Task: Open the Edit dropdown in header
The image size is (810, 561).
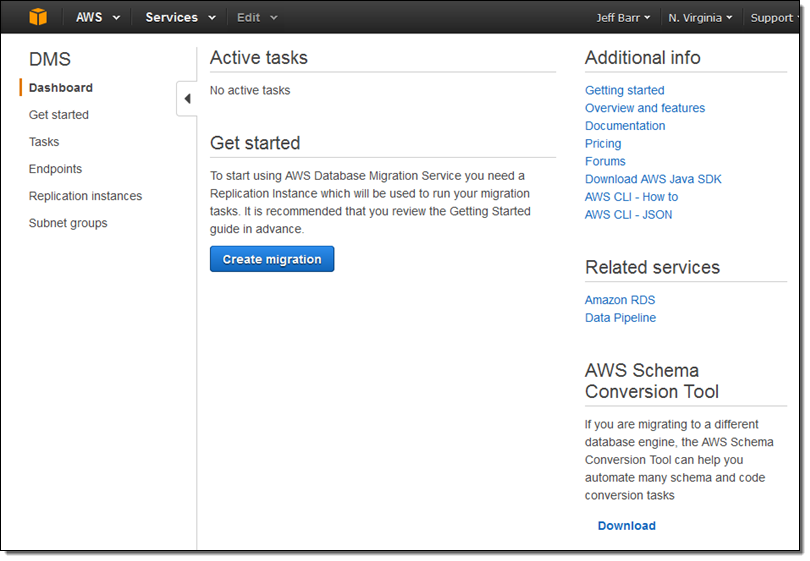Action: [257, 17]
